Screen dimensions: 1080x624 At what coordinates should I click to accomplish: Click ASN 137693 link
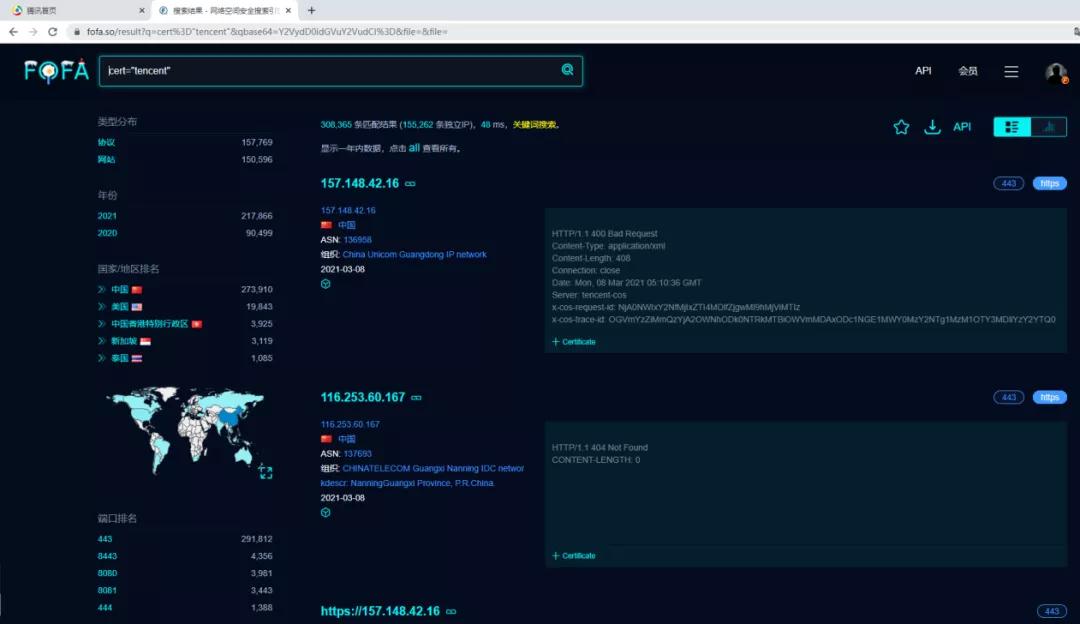357,454
